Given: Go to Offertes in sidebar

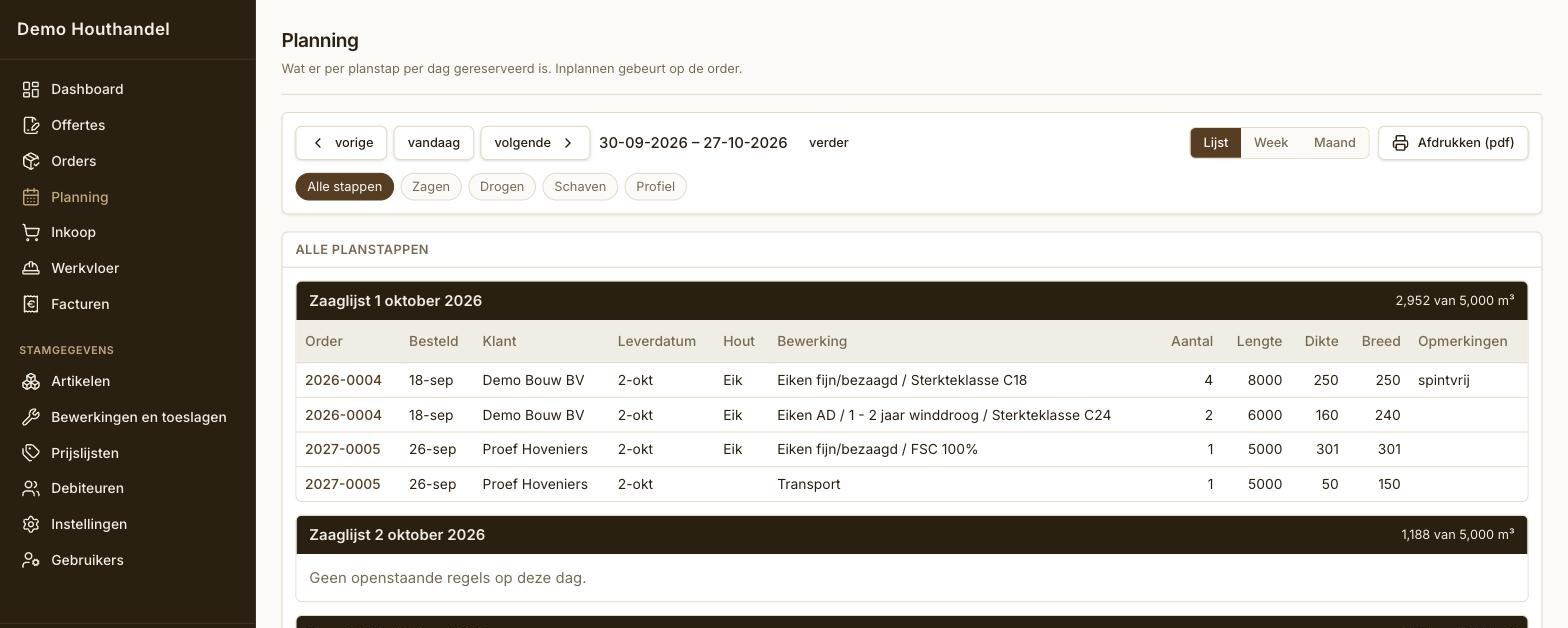Looking at the screenshot, I should (x=78, y=126).
